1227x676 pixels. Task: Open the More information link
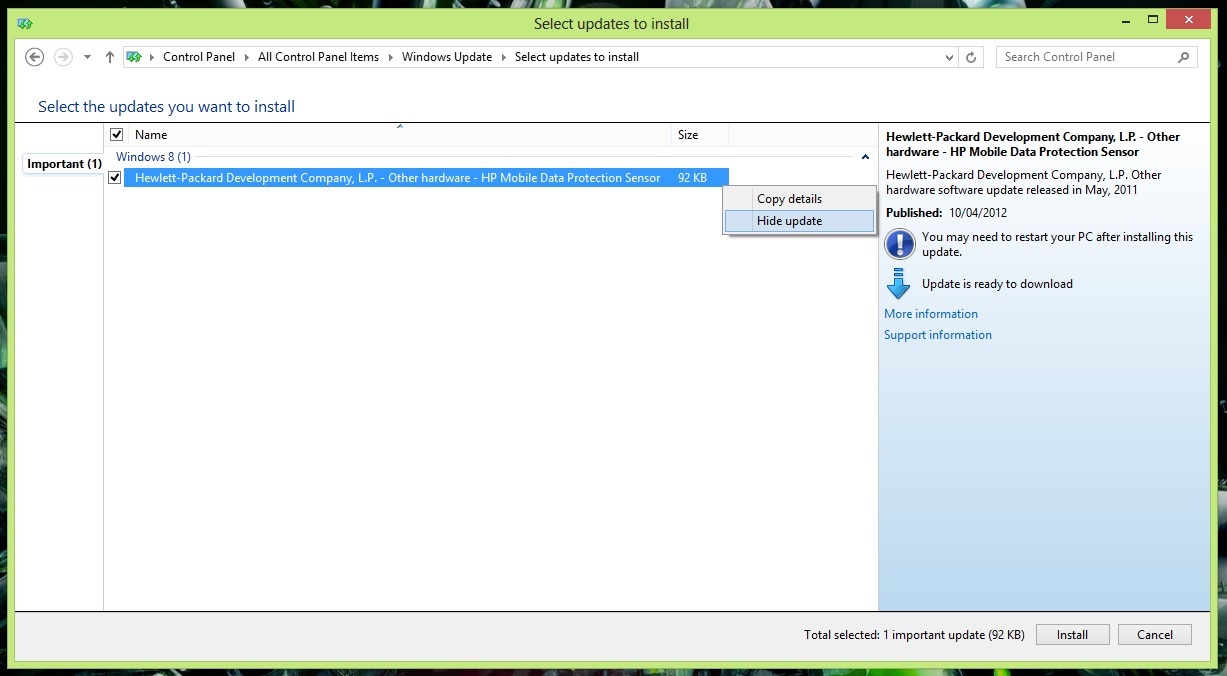[931, 314]
